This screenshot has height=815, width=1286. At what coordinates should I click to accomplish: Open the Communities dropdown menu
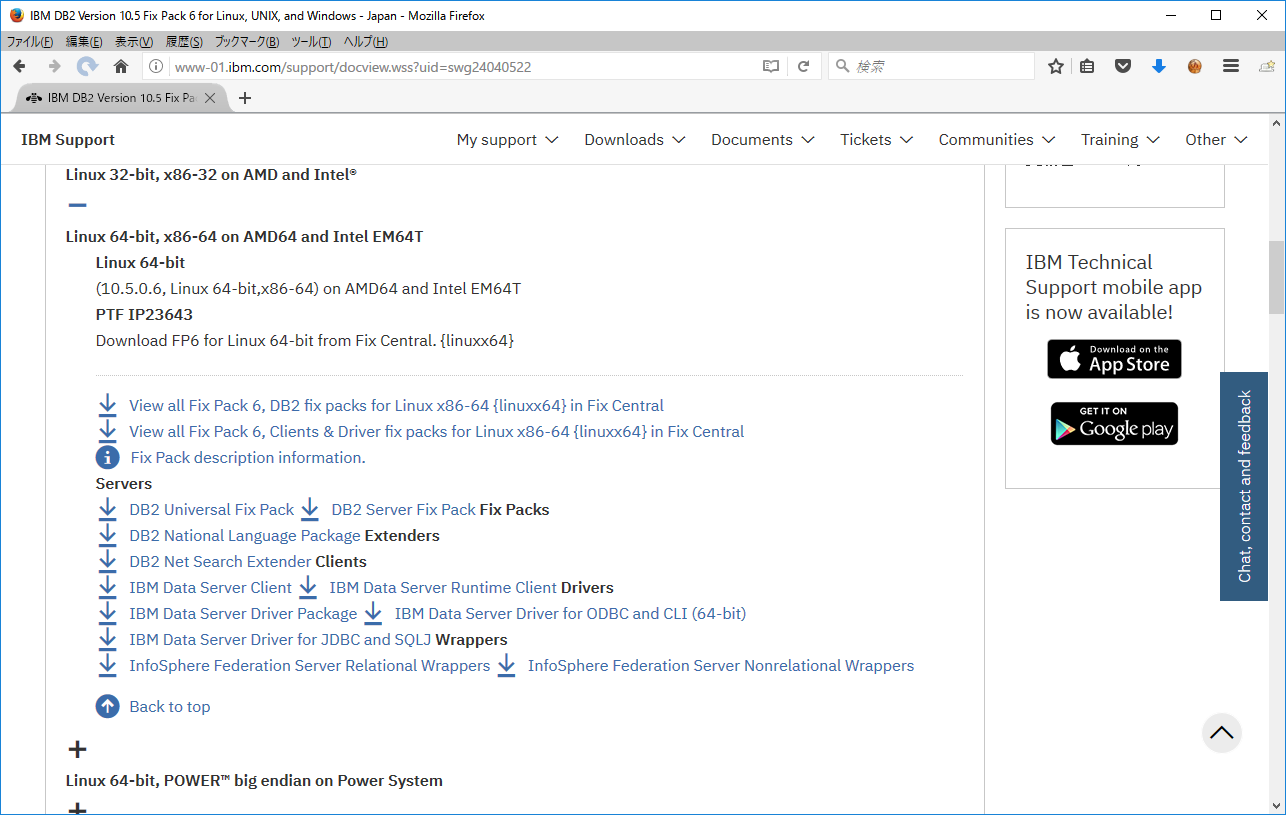pos(997,140)
